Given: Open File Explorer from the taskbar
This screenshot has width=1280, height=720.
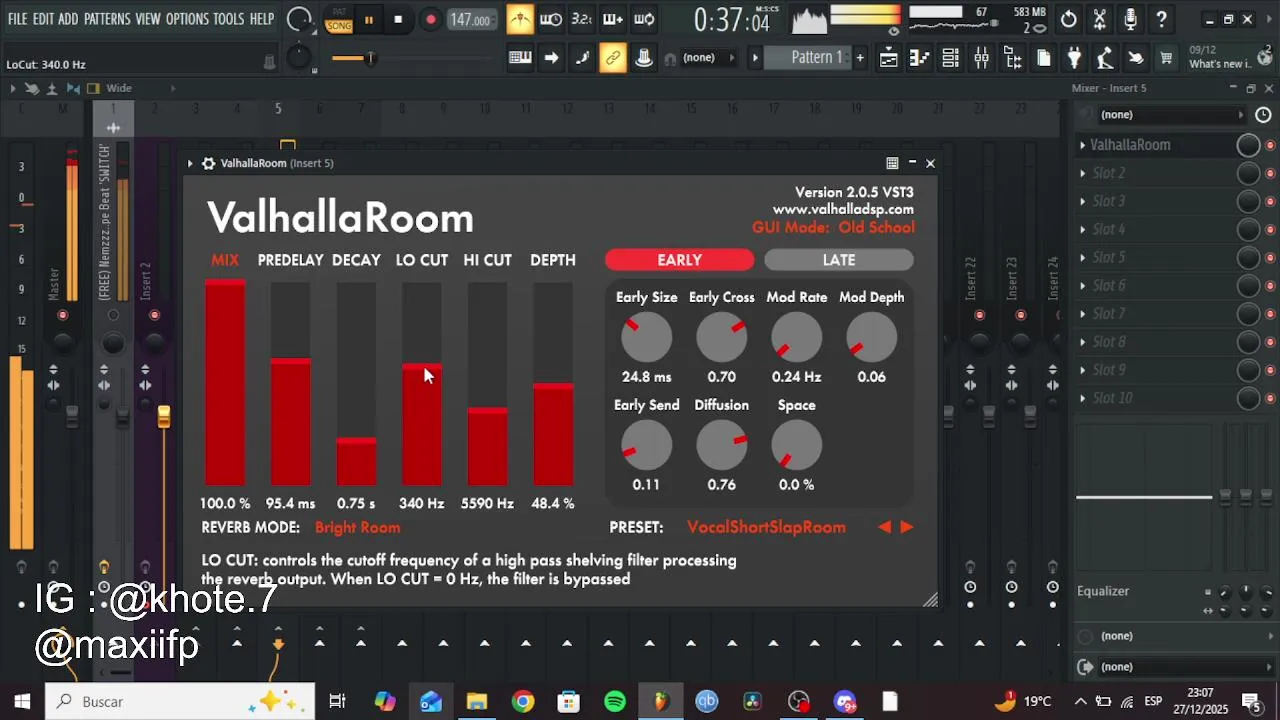Looking at the screenshot, I should [477, 701].
